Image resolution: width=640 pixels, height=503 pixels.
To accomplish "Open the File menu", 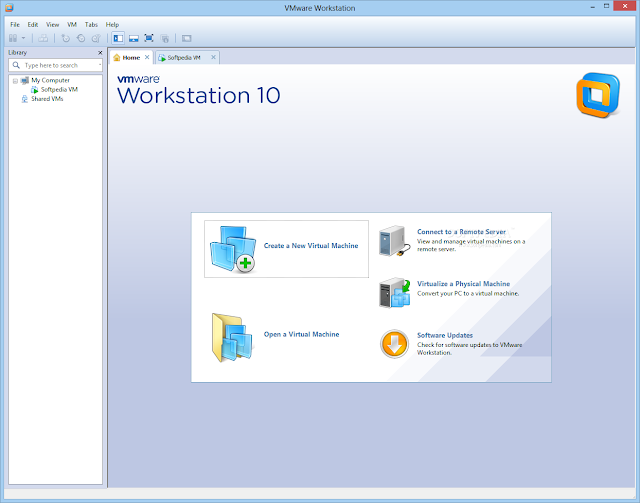I will point(15,24).
